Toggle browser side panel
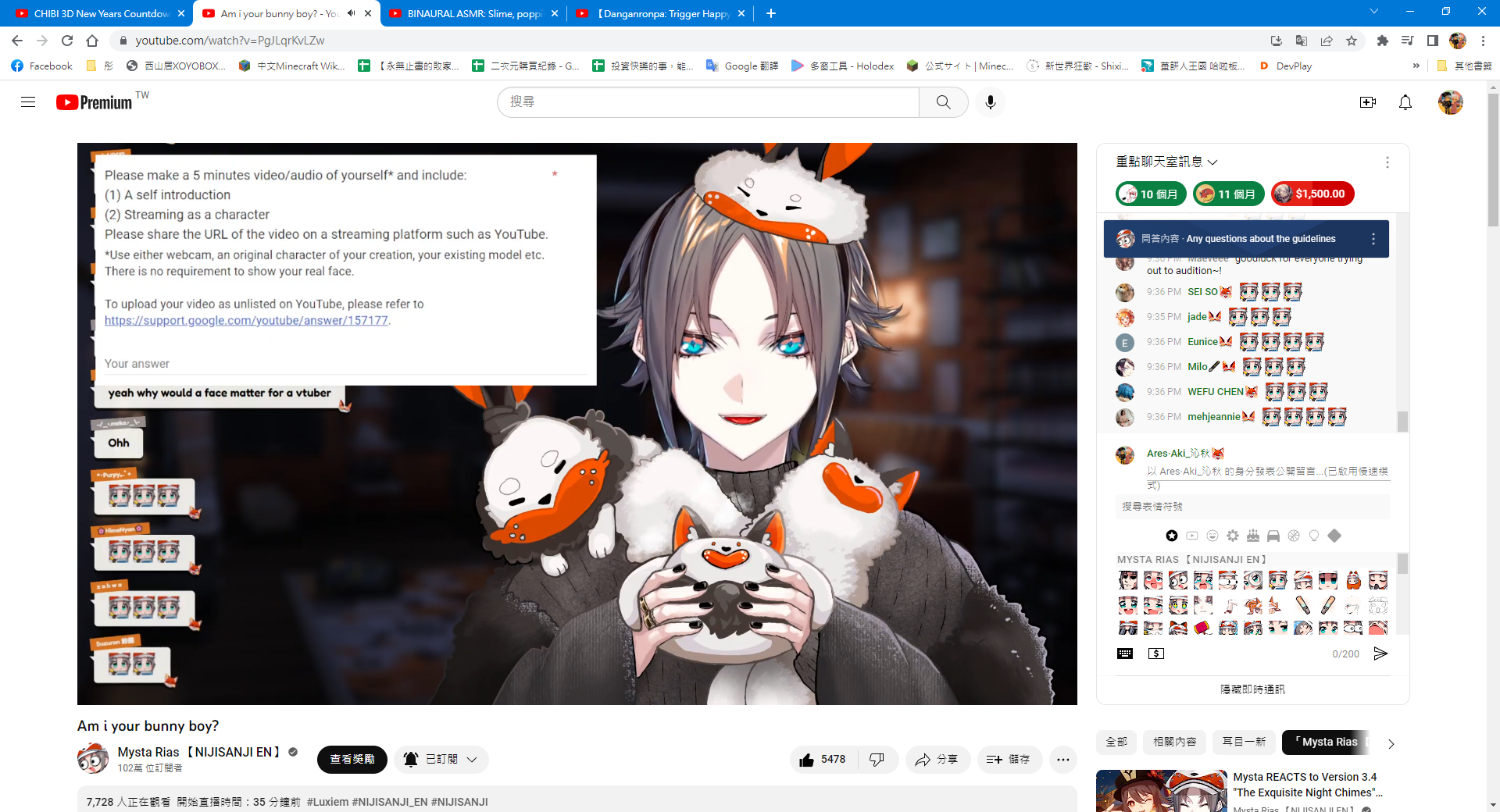 point(1432,41)
